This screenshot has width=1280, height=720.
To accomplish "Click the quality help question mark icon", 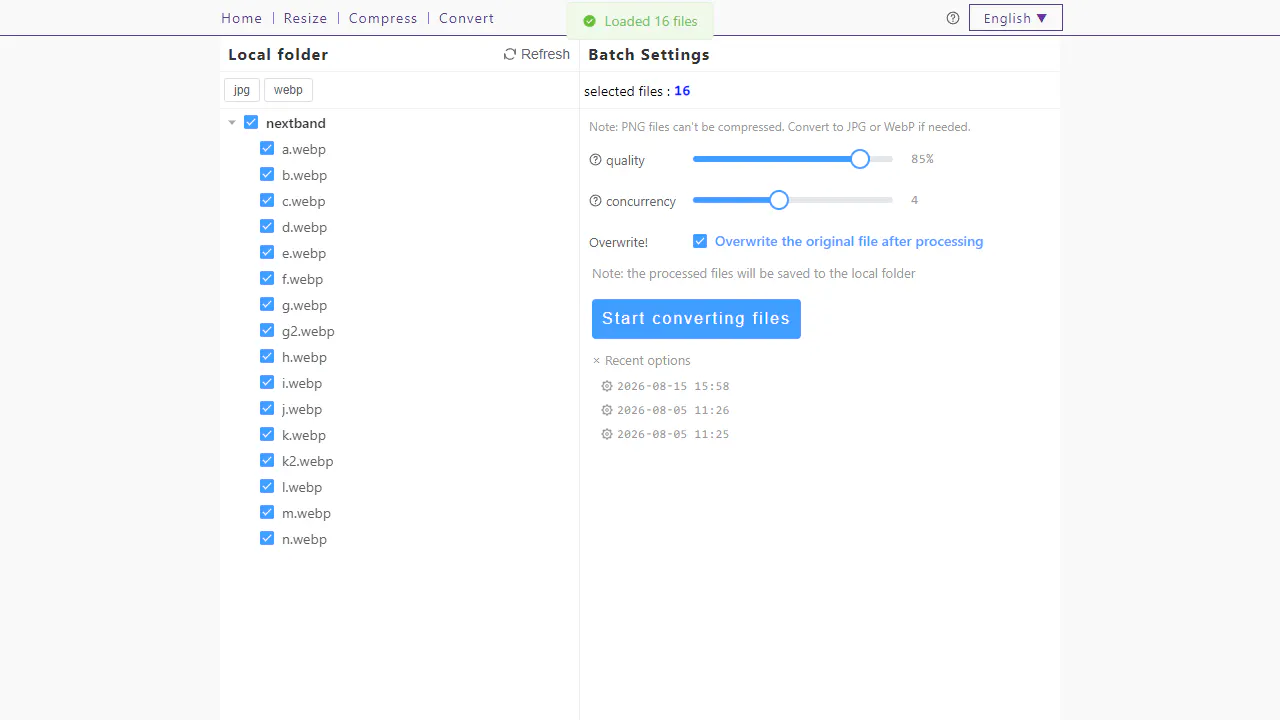I will pyautogui.click(x=596, y=160).
